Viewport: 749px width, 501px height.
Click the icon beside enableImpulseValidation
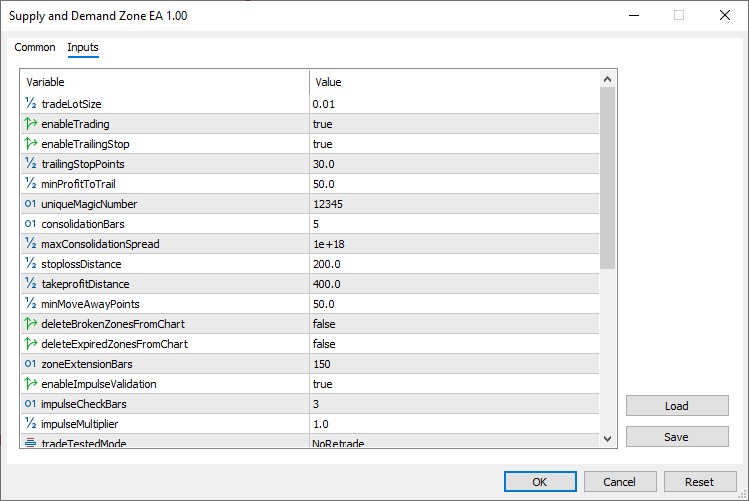coord(30,384)
